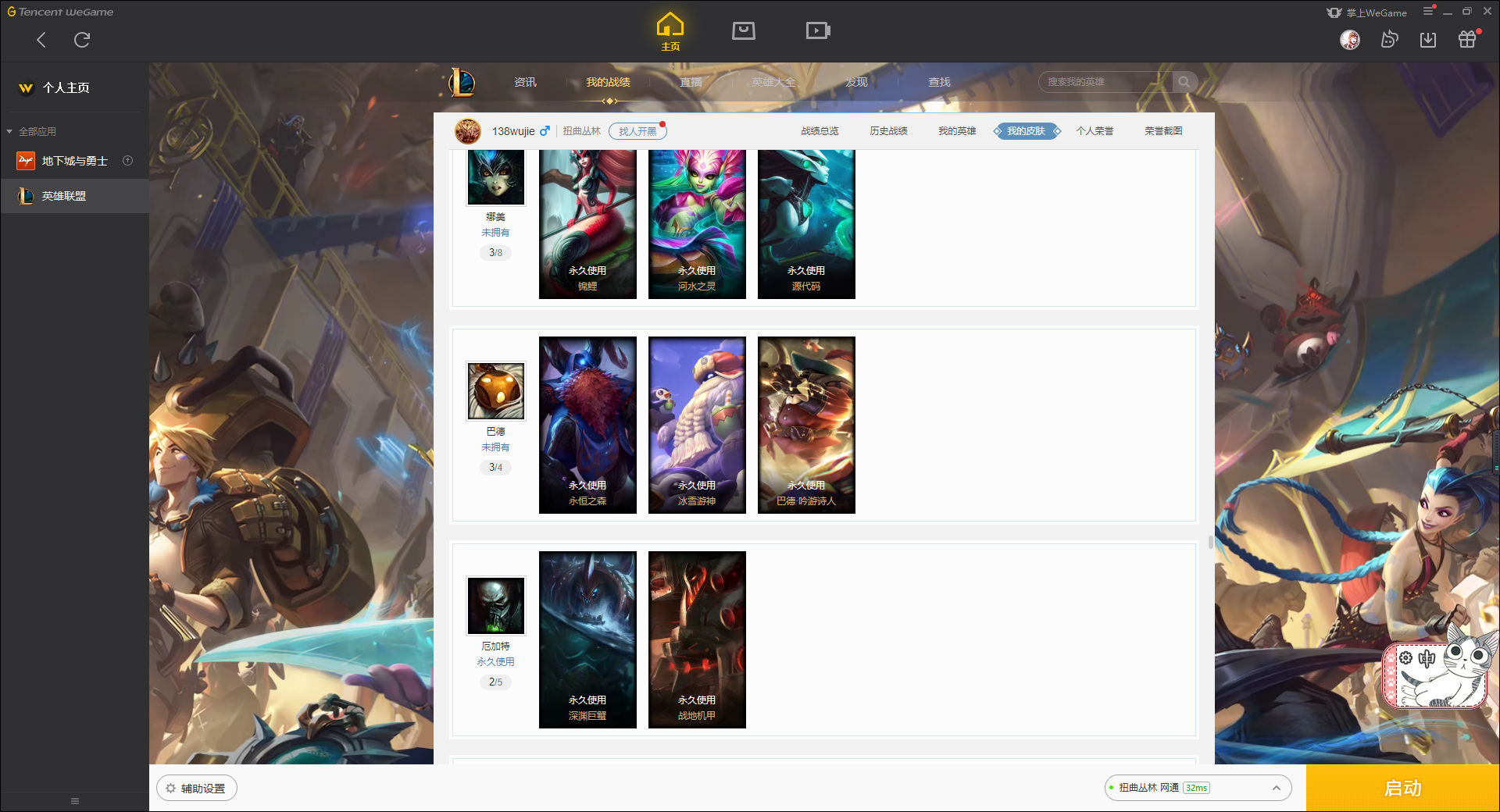Open the 掌上WeGame mobile link
1500x812 pixels.
pos(1367,12)
